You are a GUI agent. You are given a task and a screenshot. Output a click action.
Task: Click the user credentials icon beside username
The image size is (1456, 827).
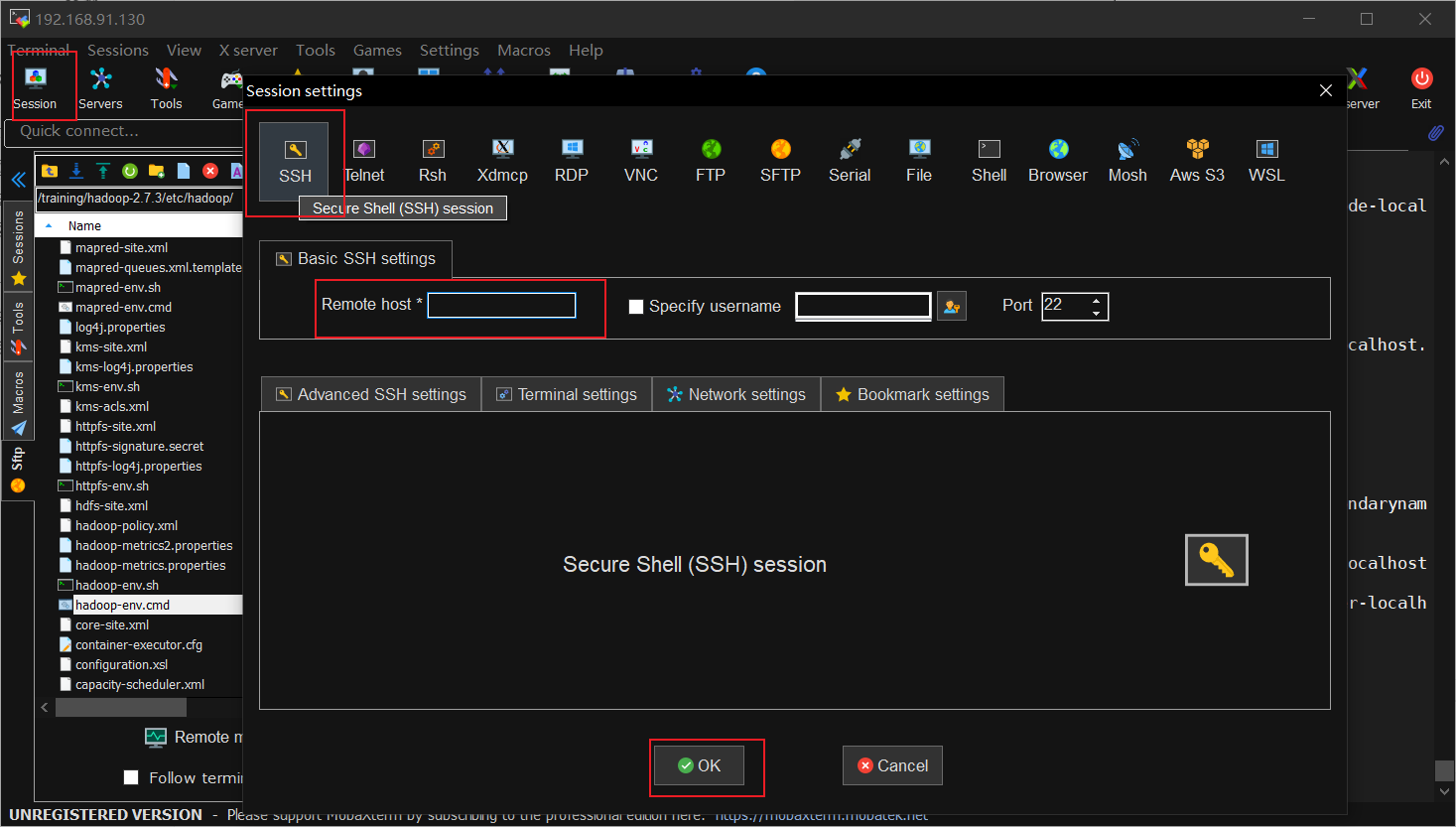coord(952,306)
